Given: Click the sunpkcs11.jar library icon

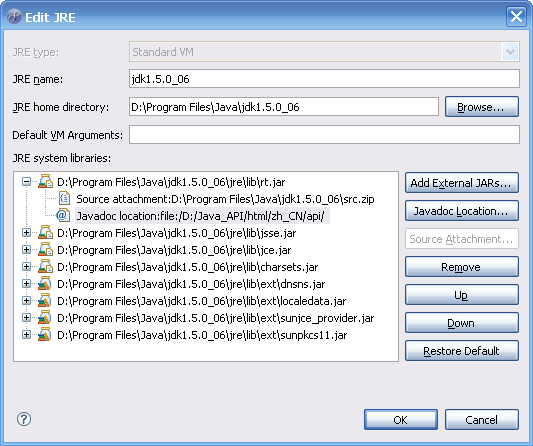Looking at the screenshot, I should click(45, 335).
